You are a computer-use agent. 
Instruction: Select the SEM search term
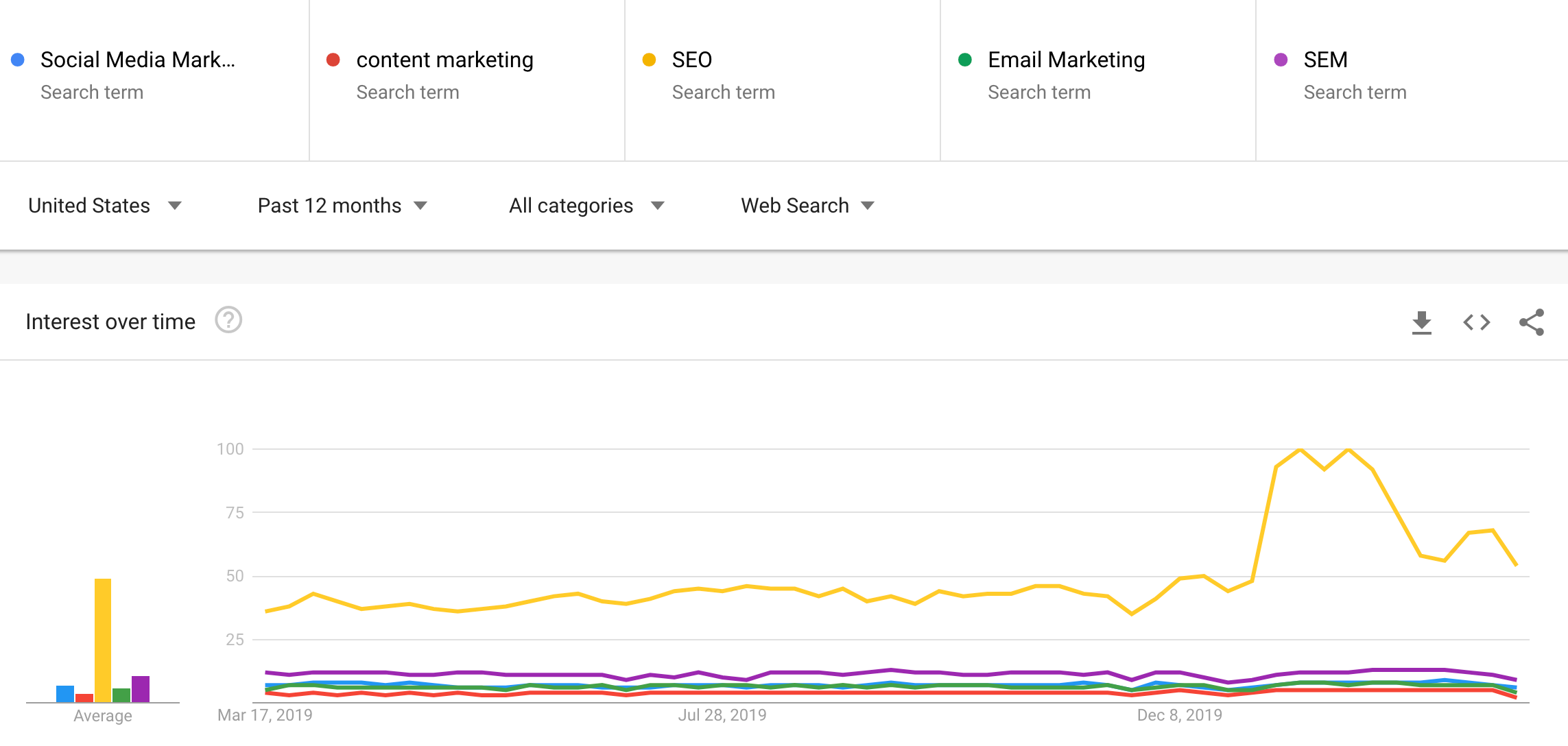point(1325,60)
